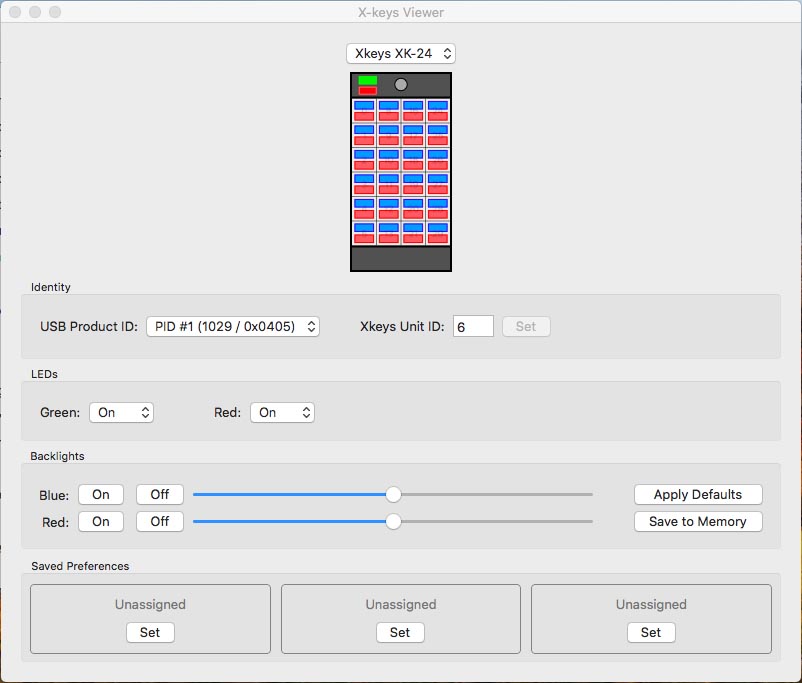Turn Red backlights Off
Image resolution: width=802 pixels, height=683 pixels.
160,521
